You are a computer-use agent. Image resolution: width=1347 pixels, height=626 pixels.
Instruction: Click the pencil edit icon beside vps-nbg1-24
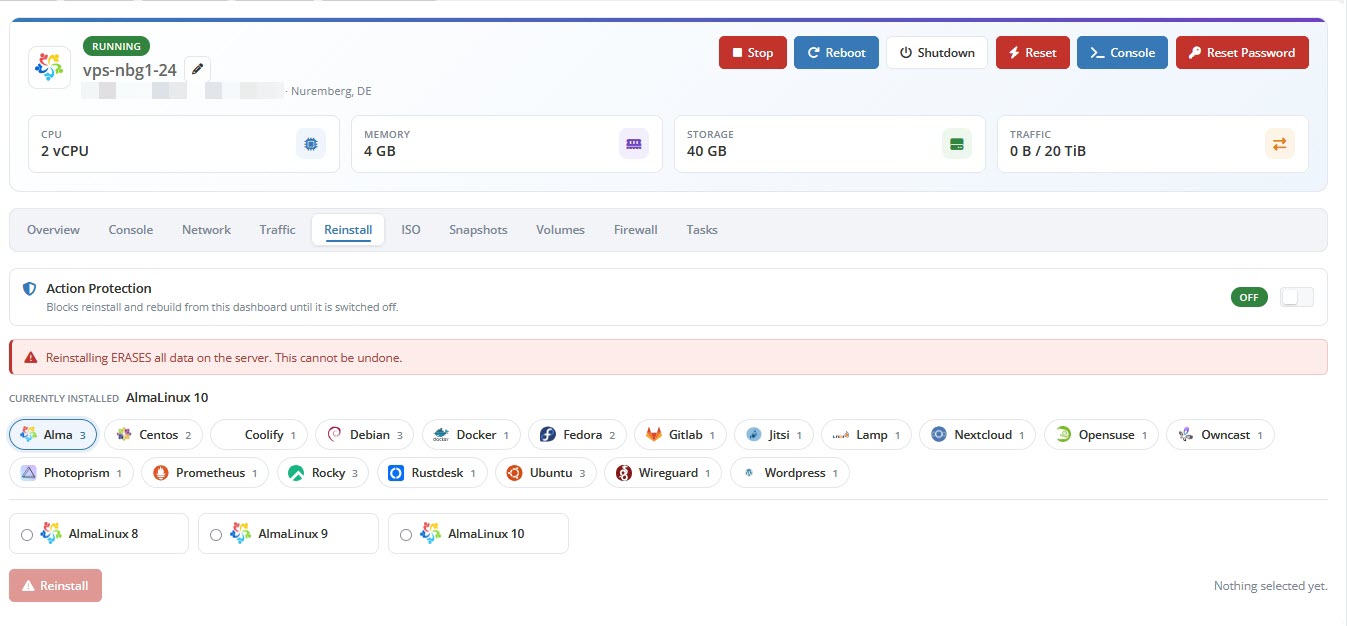click(x=198, y=69)
